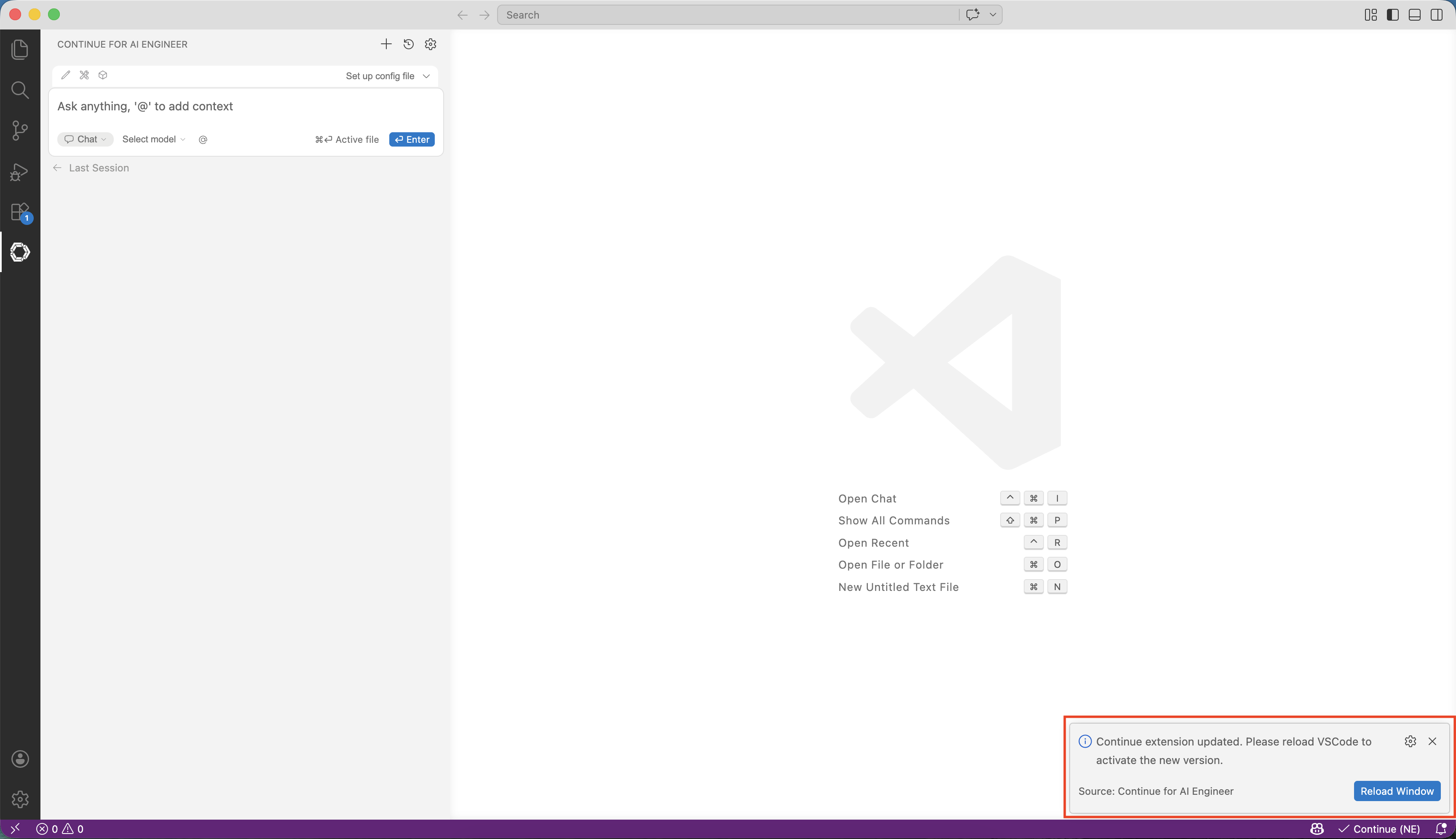Open the Continue extension in the activity bar
Screen dimensions: 1456x839
(x=20, y=252)
